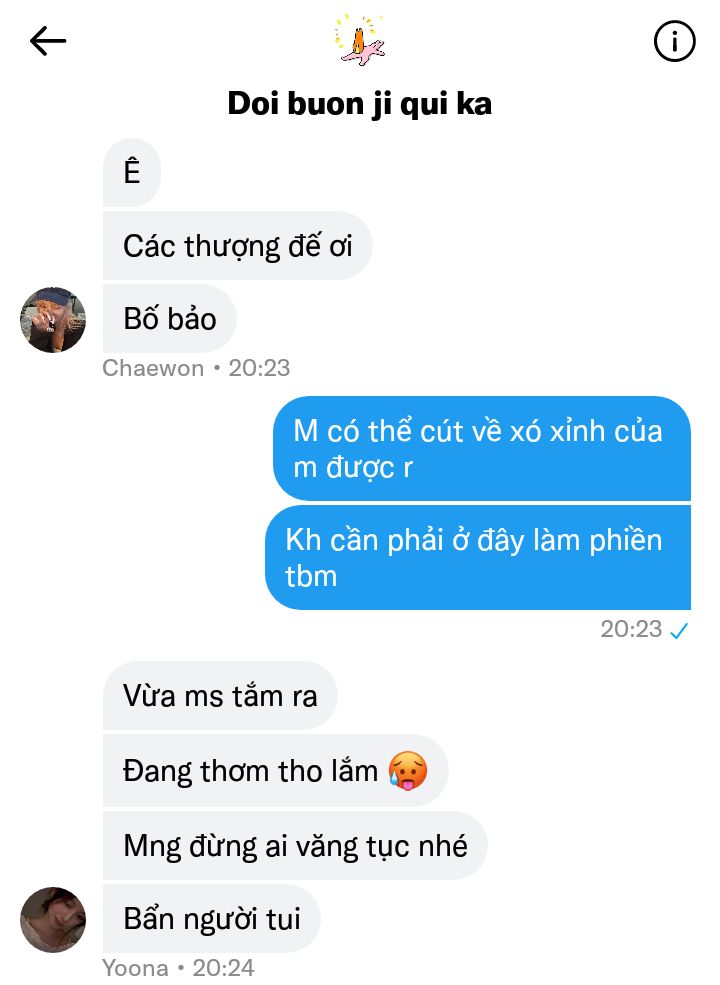Open conversation info via the circled i icon
Screen dimensions: 720x985
674,41
